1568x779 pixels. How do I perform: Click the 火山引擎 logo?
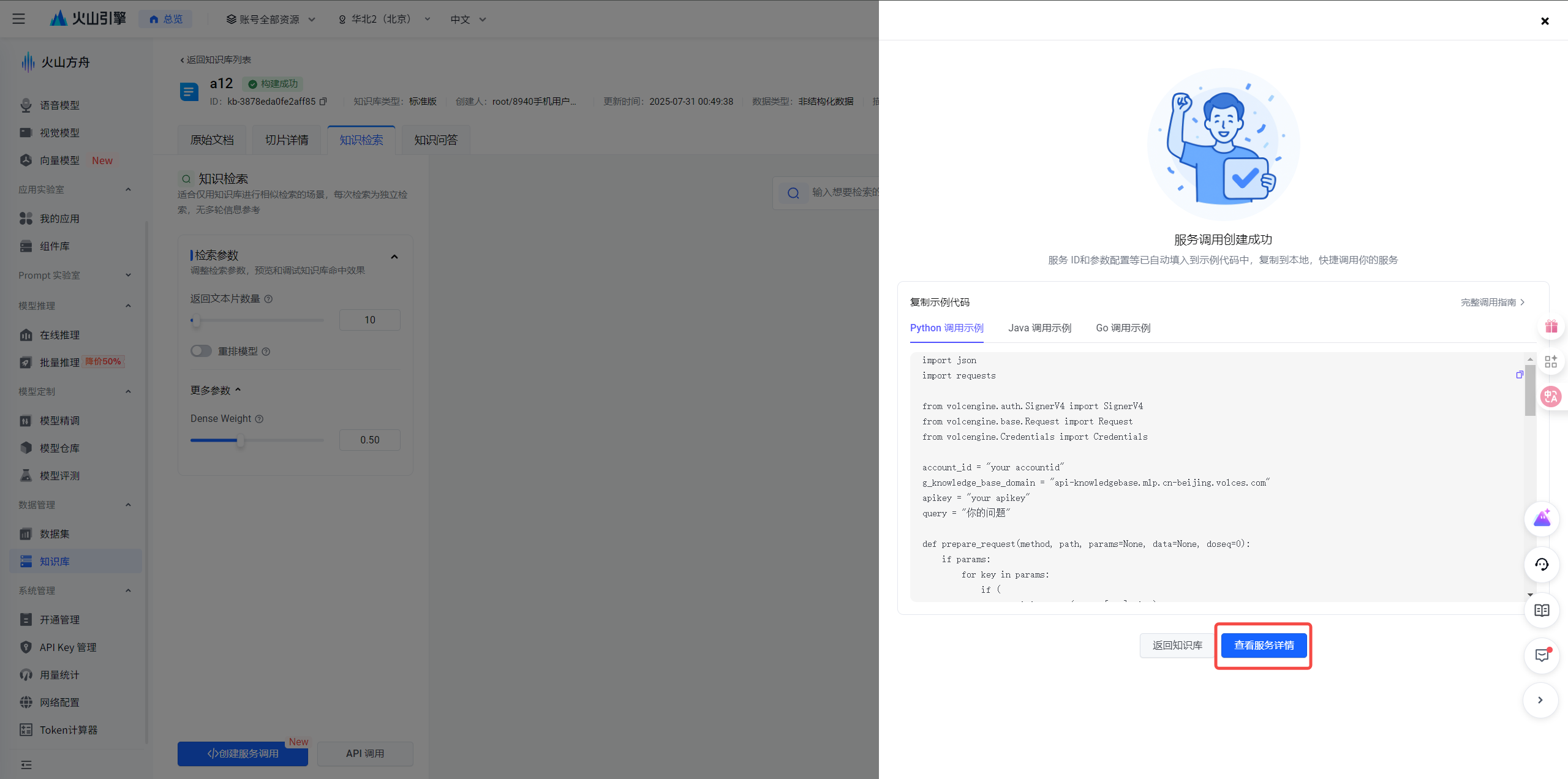pyautogui.click(x=88, y=18)
